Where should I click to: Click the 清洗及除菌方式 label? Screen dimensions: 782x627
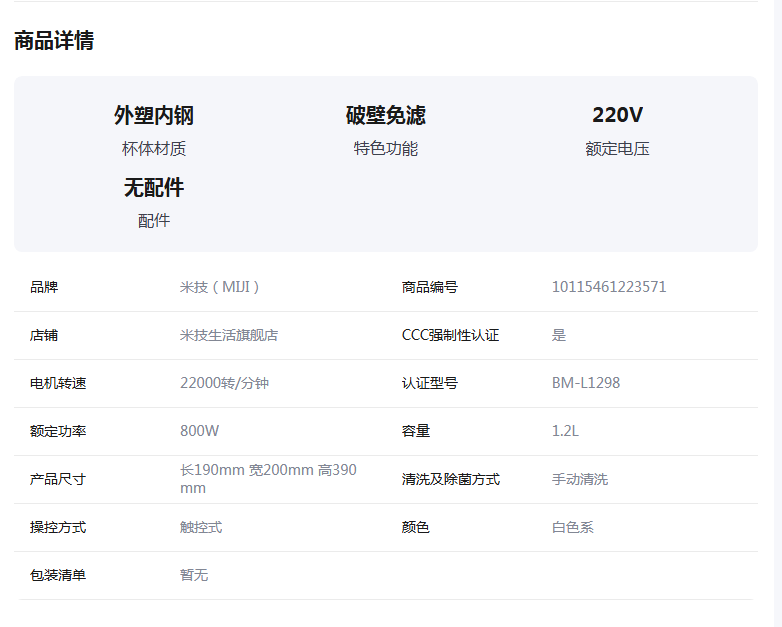(450, 479)
